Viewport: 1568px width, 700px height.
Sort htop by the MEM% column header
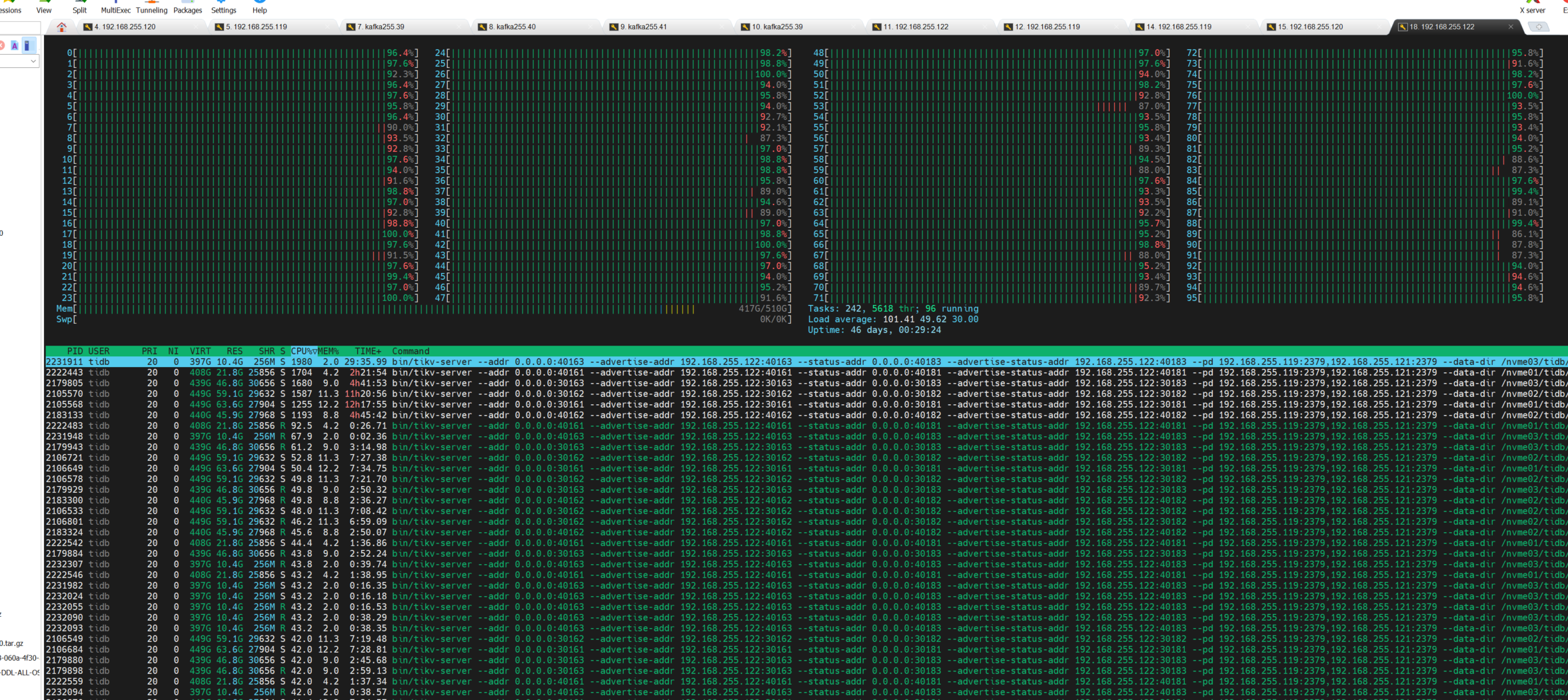click(328, 351)
